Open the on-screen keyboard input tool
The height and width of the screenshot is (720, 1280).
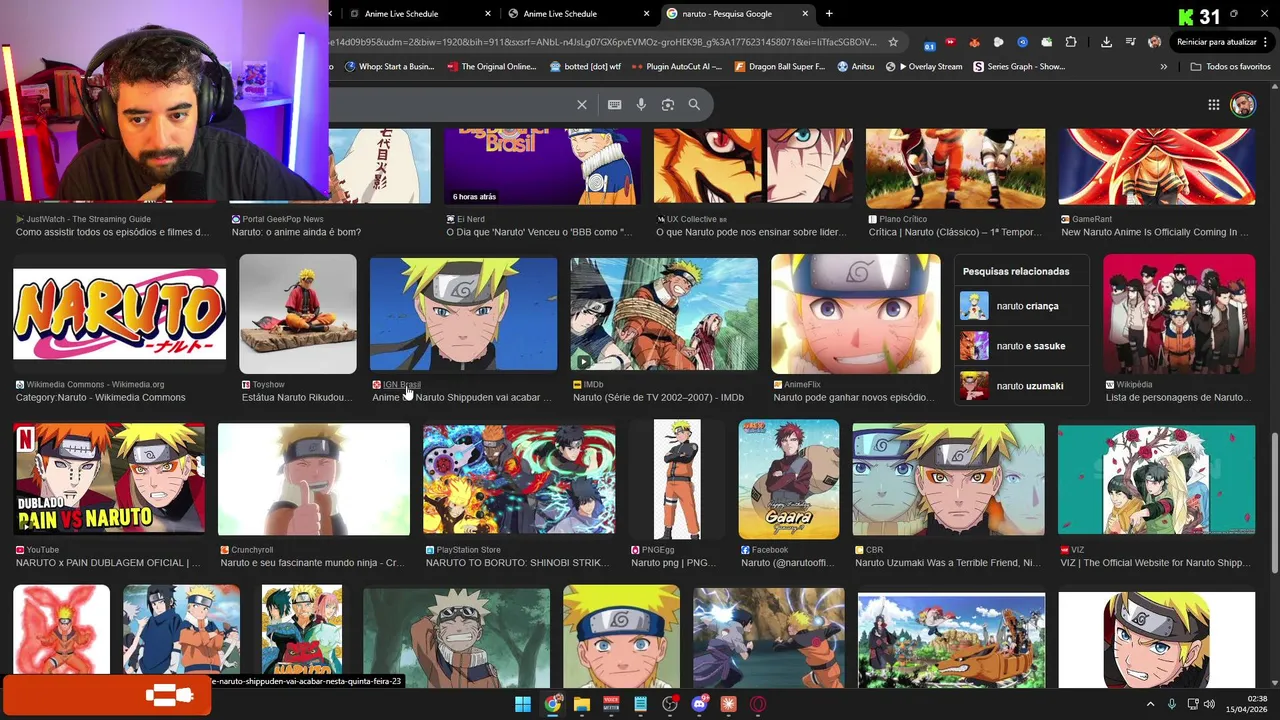click(x=614, y=105)
